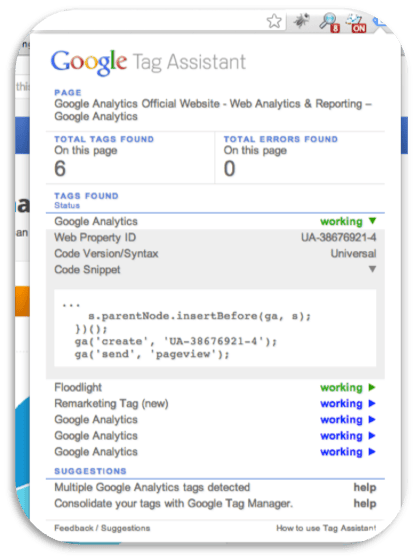416x560 pixels.
Task: Click the Google Tag Assistant logo
Action: coord(148,62)
